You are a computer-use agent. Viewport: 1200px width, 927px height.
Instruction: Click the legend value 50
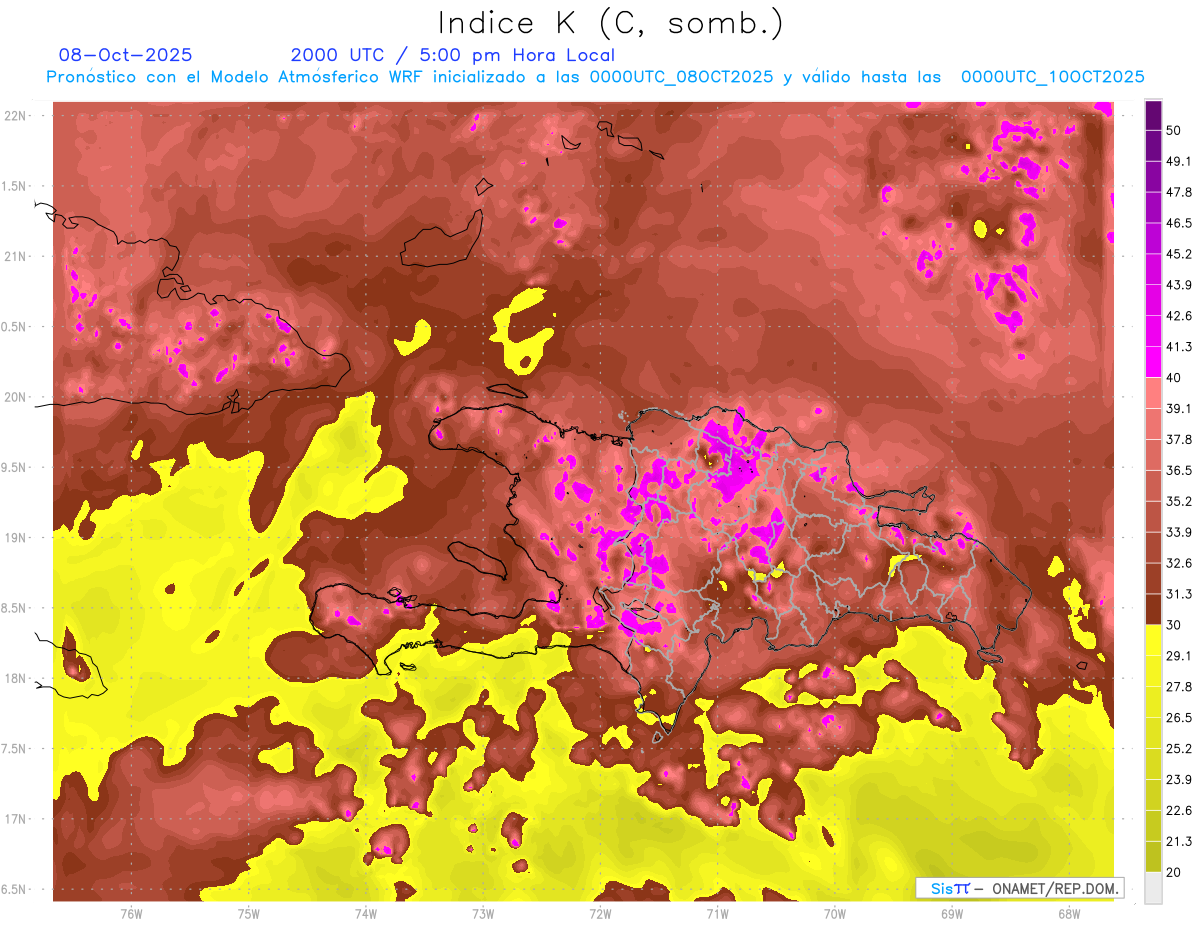pos(1175,131)
